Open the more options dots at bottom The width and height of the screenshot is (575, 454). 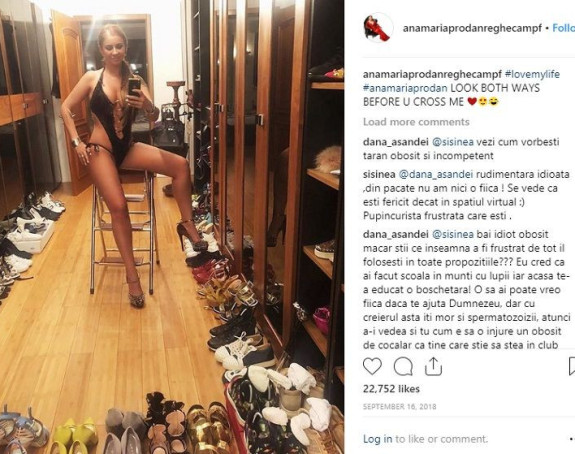point(572,439)
